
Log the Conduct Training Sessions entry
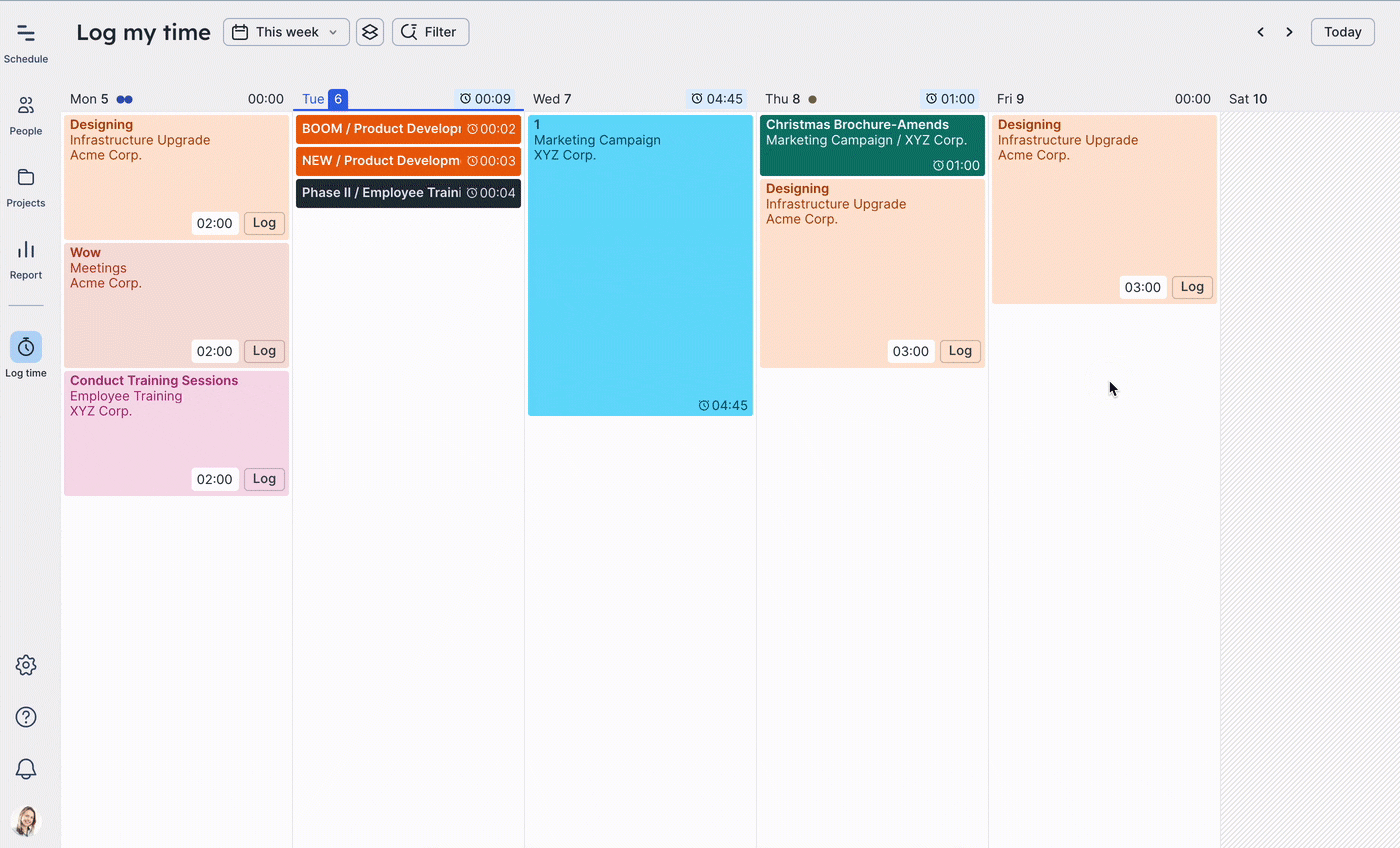coord(263,479)
